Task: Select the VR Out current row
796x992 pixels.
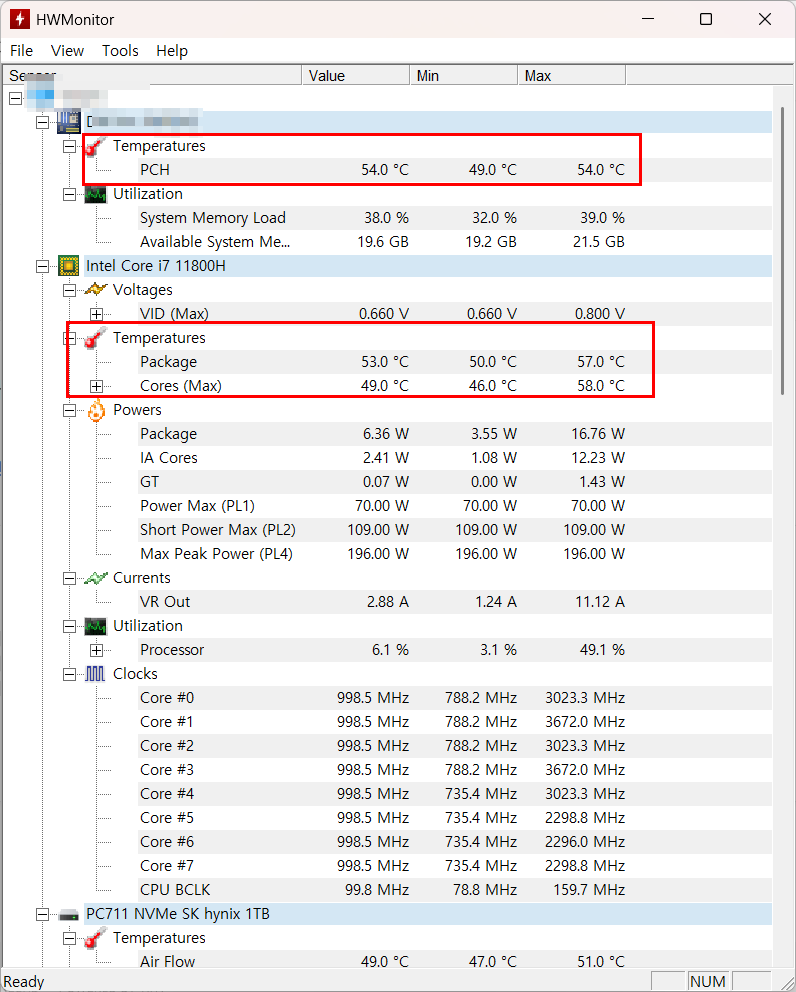Action: pyautogui.click(x=454, y=602)
